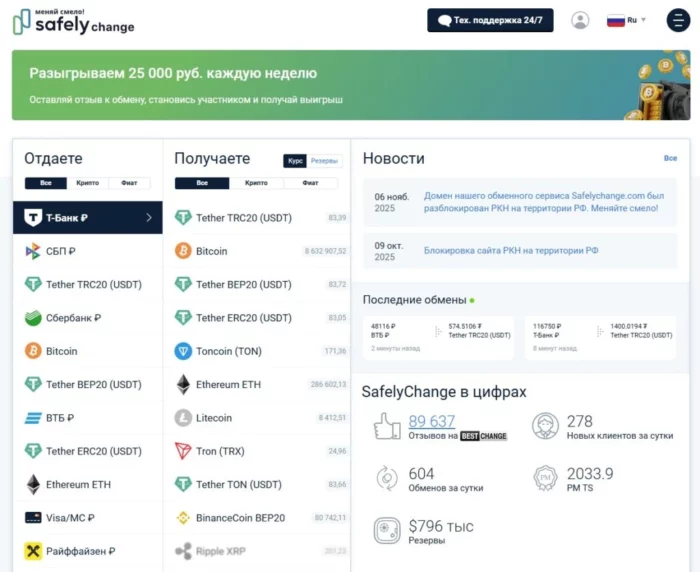Pick Tether BEP20 icon in Получаете
The image size is (700, 572).
[x=183, y=284]
